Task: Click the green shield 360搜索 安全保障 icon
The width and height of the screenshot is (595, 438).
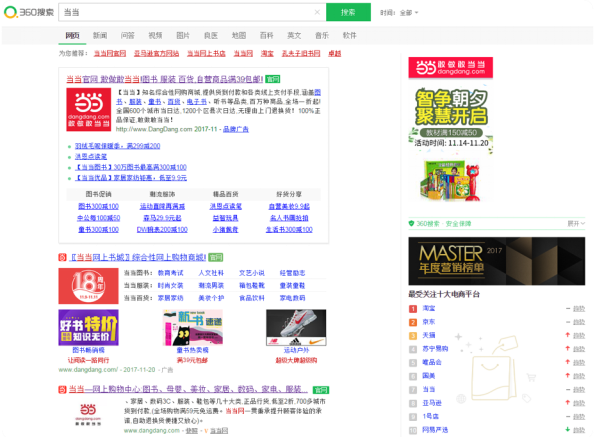Action: pyautogui.click(x=411, y=224)
